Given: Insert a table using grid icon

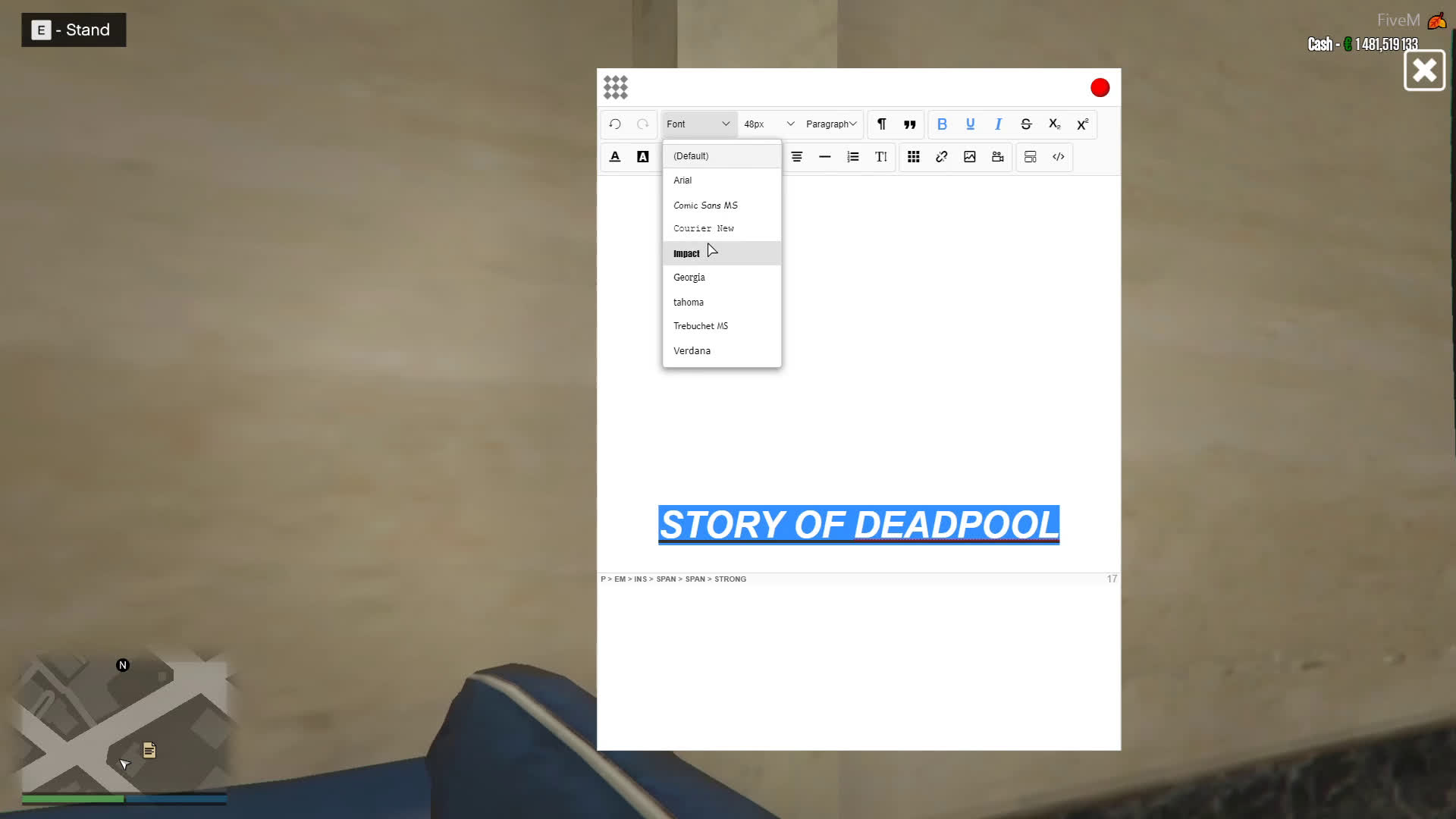Looking at the screenshot, I should [x=914, y=157].
